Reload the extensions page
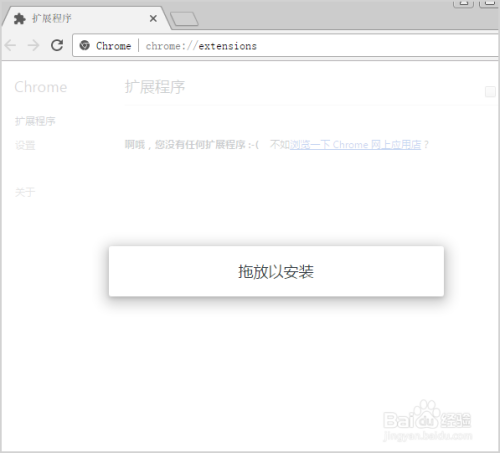The width and height of the screenshot is (500, 453). (x=57, y=45)
